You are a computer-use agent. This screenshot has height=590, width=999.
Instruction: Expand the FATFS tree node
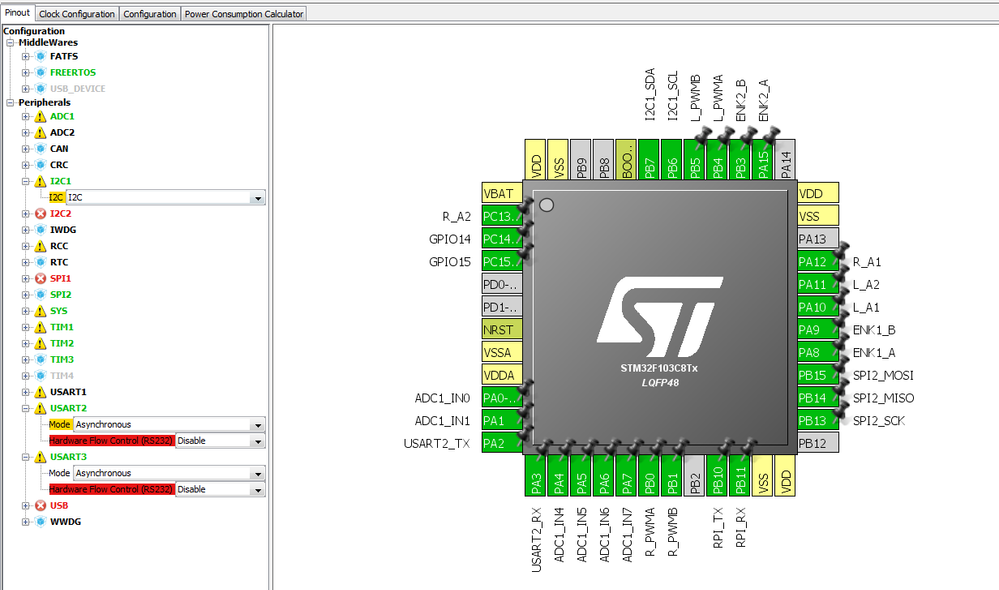pos(25,56)
